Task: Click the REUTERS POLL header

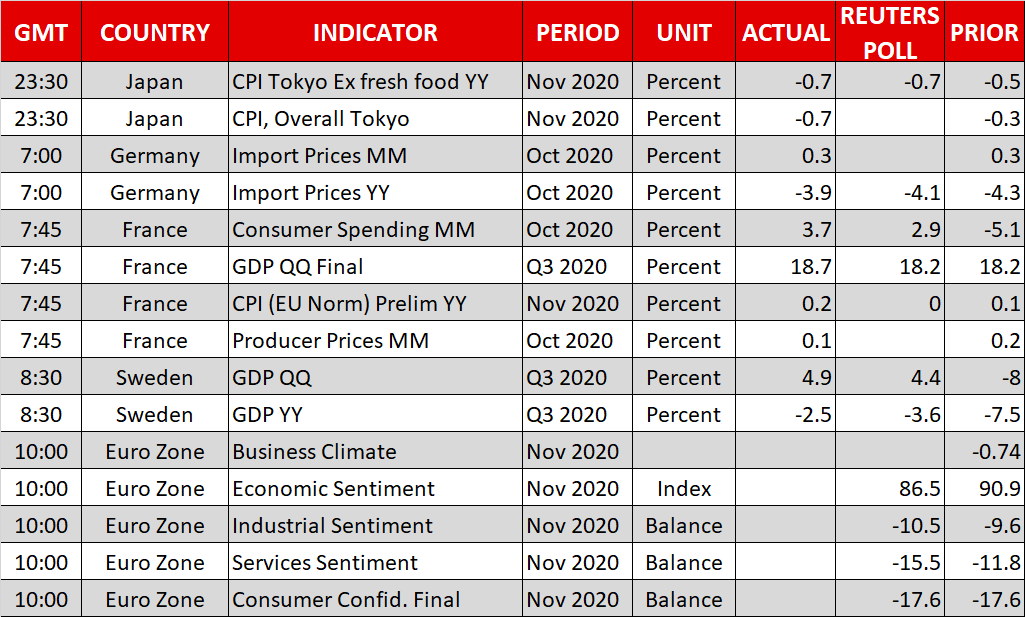Action: pyautogui.click(x=890, y=32)
